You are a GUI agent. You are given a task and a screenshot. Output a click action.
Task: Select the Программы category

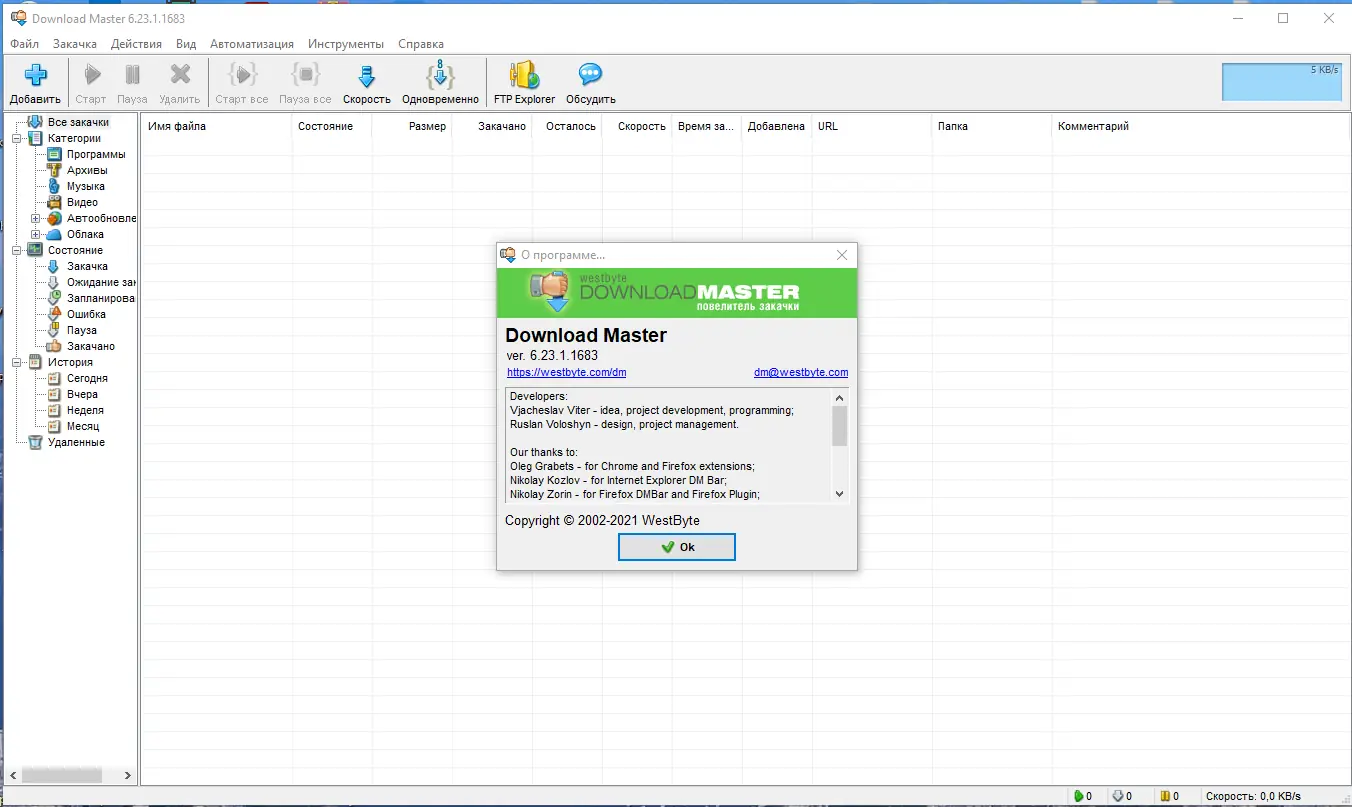tap(96, 154)
